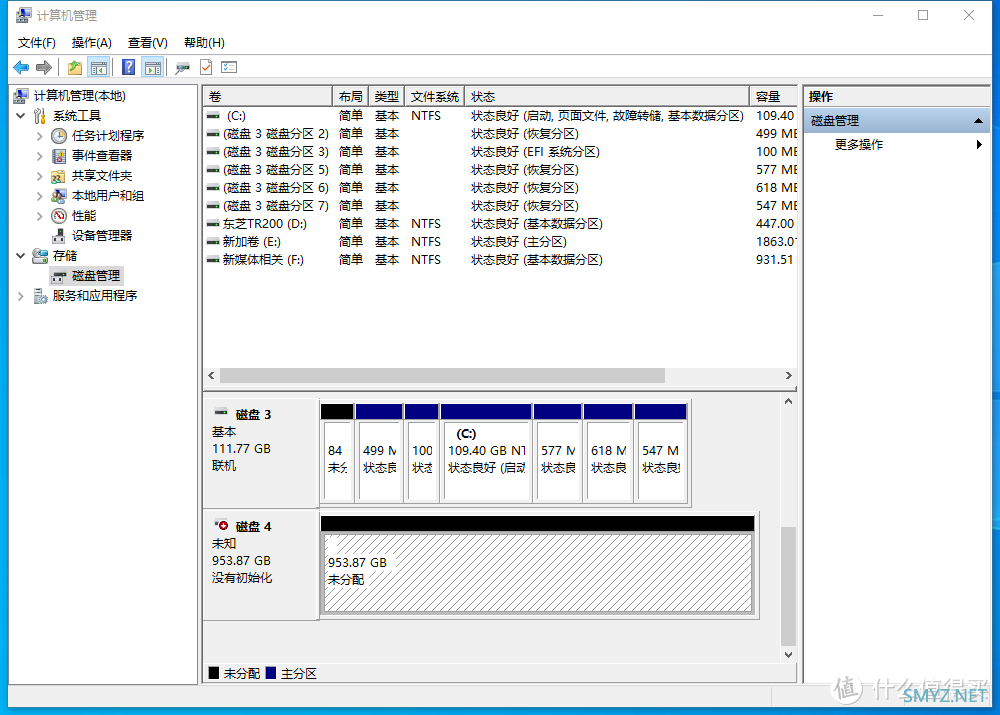This screenshot has height=715, width=1000.
Task: Select Local Users and Groups (本地用户和组)
Action: point(108,196)
